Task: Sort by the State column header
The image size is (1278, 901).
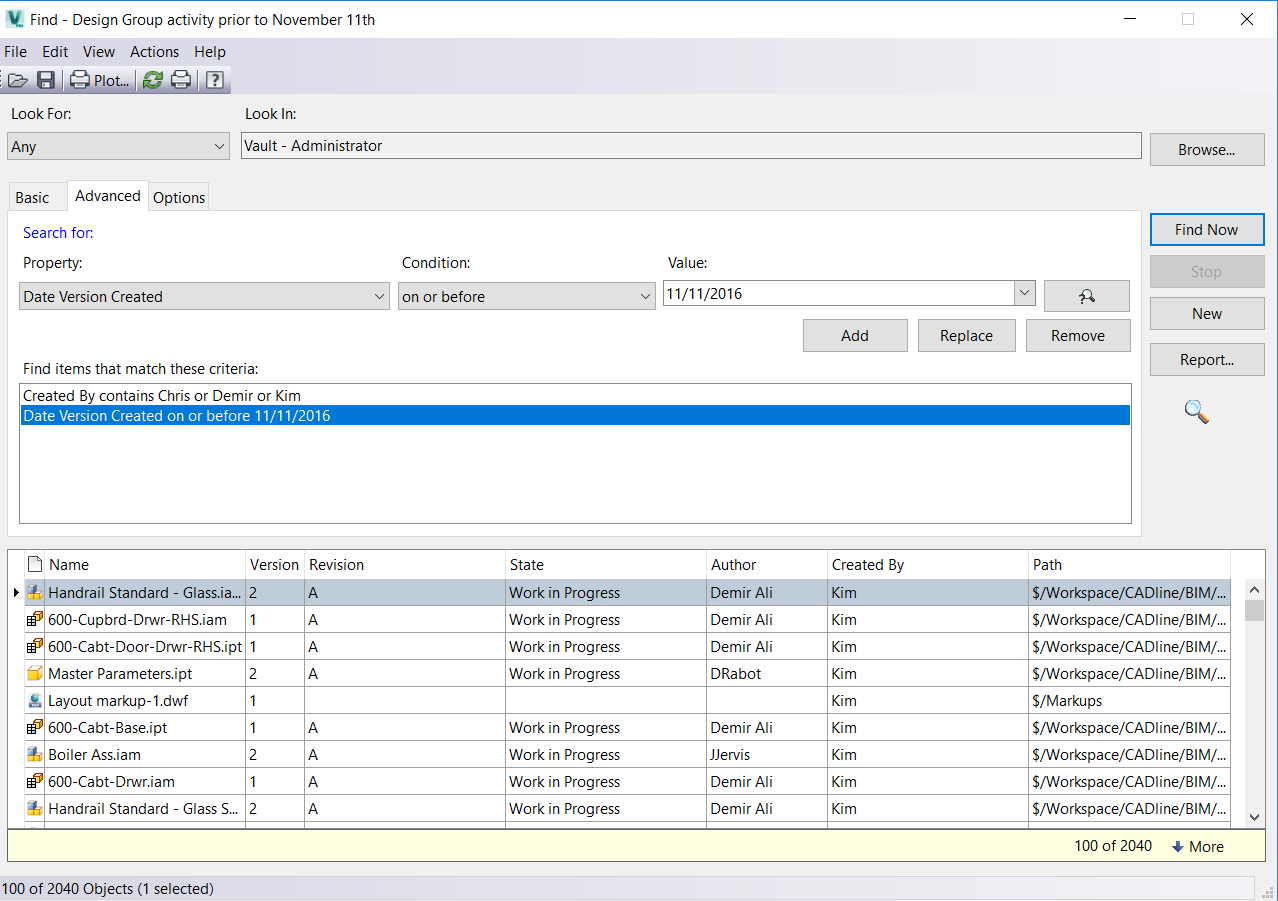Action: tap(606, 564)
